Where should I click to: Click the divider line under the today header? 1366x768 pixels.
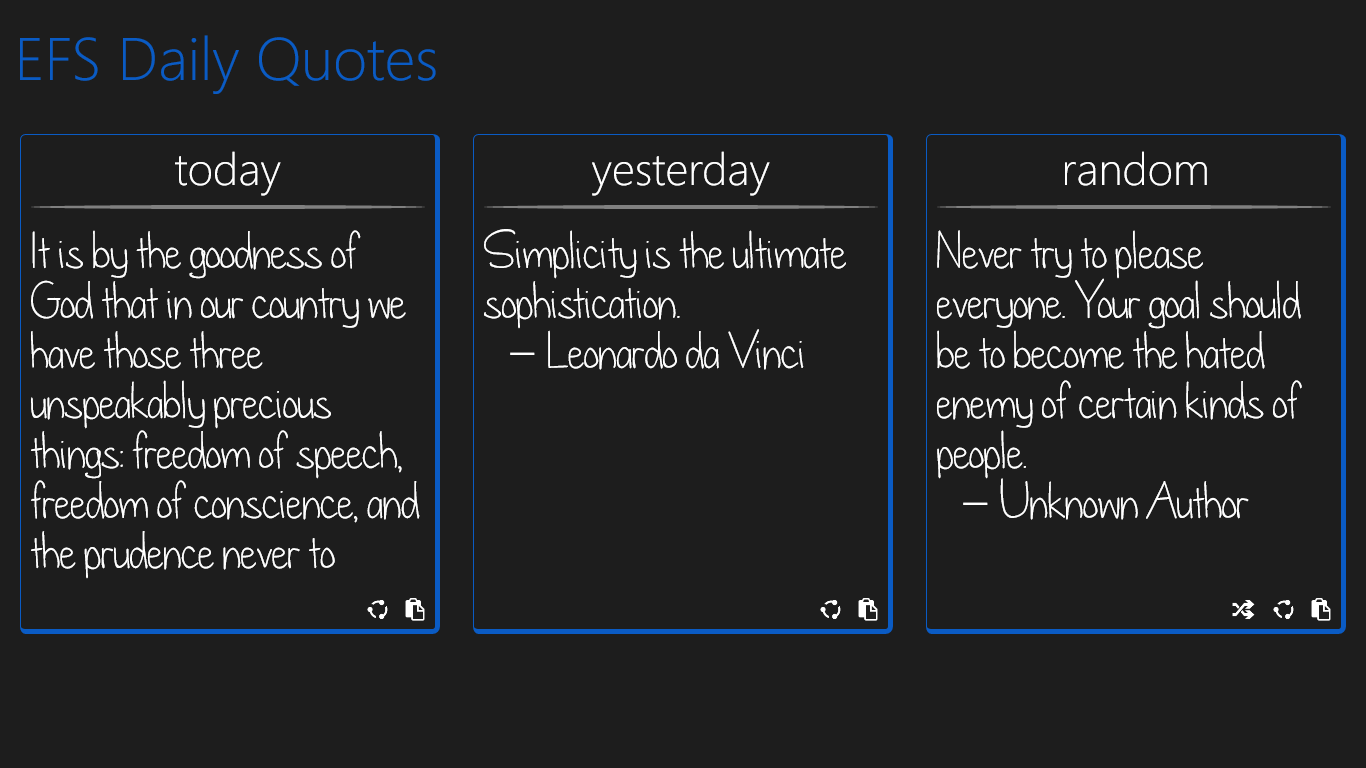click(228, 207)
